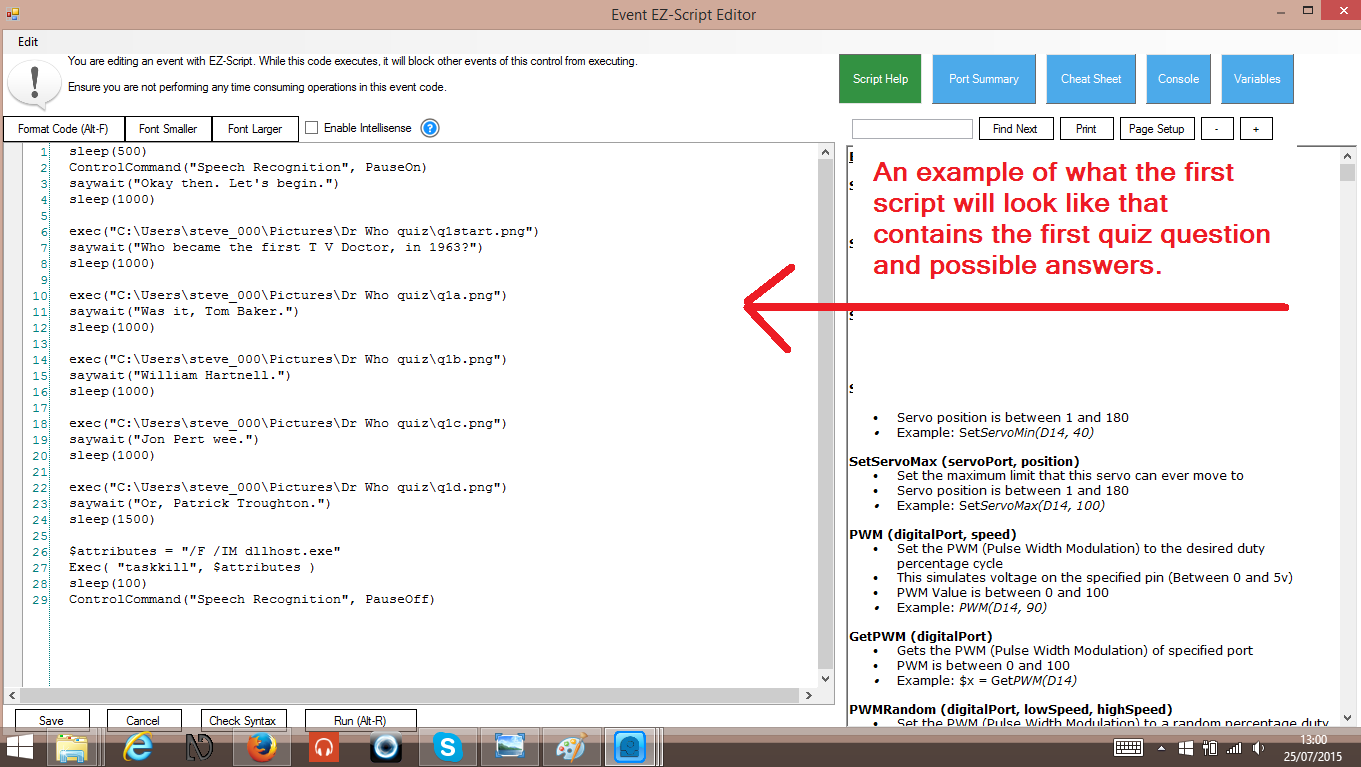Click the Cancel button
The image size is (1361, 767).
click(x=143, y=720)
